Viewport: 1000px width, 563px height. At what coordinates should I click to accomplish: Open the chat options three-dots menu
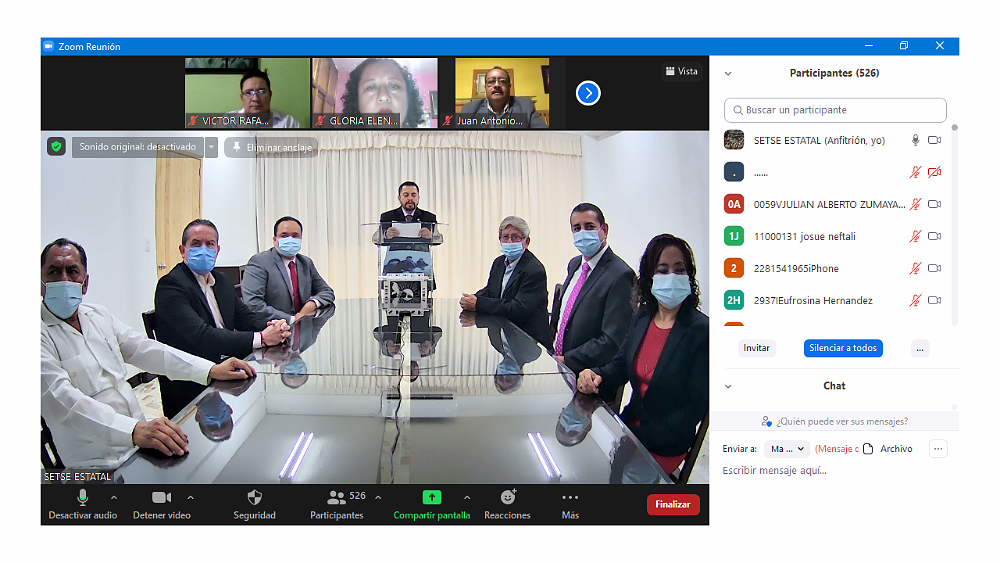coord(938,449)
